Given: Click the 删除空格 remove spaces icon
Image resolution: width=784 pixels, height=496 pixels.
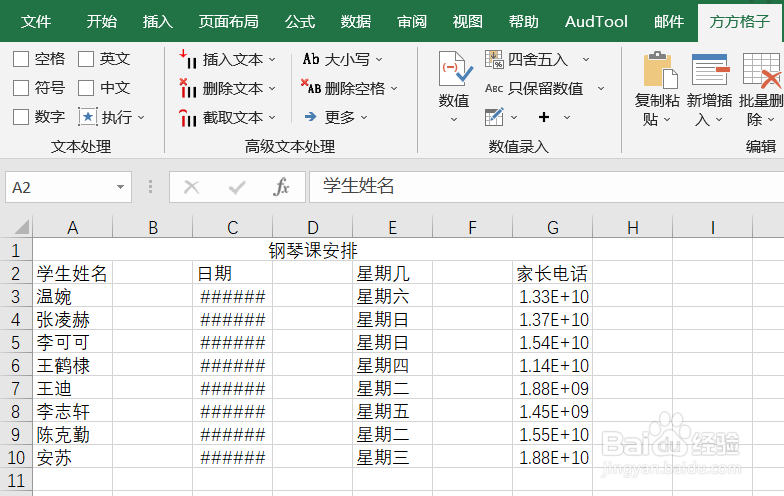Looking at the screenshot, I should [311, 87].
